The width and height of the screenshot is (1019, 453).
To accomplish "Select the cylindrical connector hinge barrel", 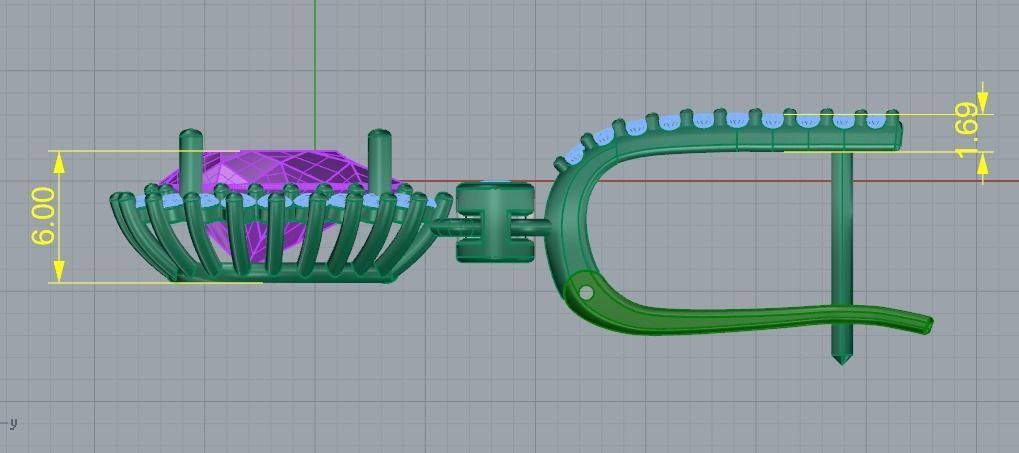I will pos(495,222).
